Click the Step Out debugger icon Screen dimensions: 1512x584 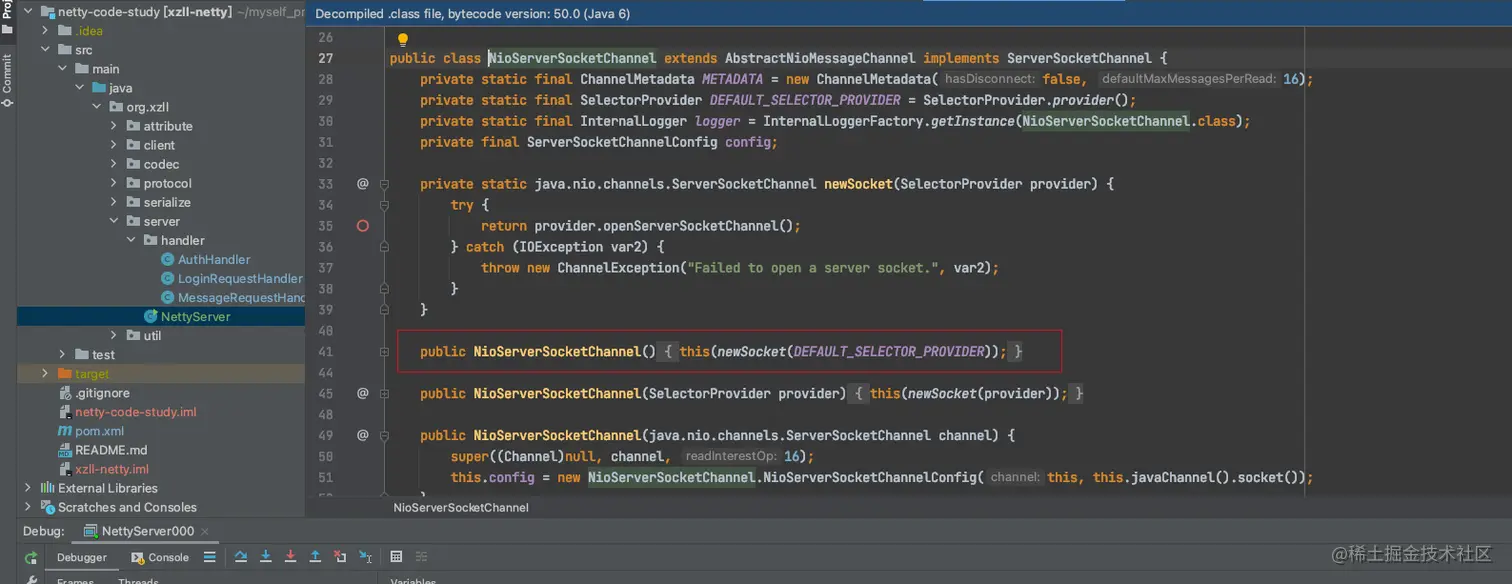[x=315, y=557]
